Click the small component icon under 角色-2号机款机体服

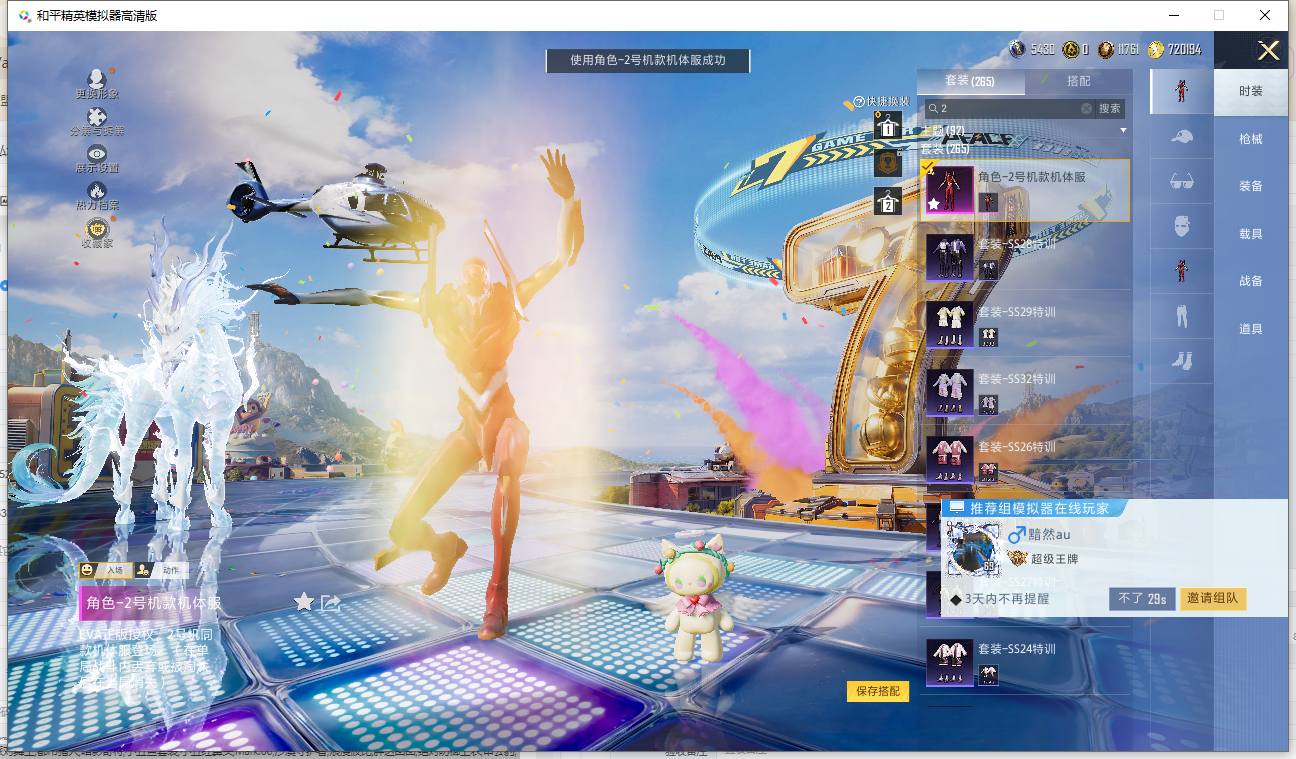click(988, 202)
